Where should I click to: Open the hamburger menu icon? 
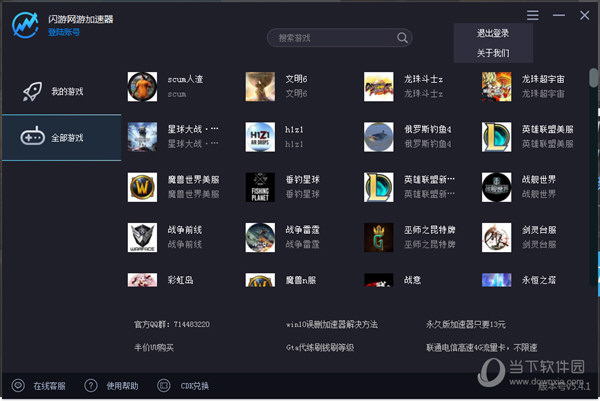(x=532, y=15)
